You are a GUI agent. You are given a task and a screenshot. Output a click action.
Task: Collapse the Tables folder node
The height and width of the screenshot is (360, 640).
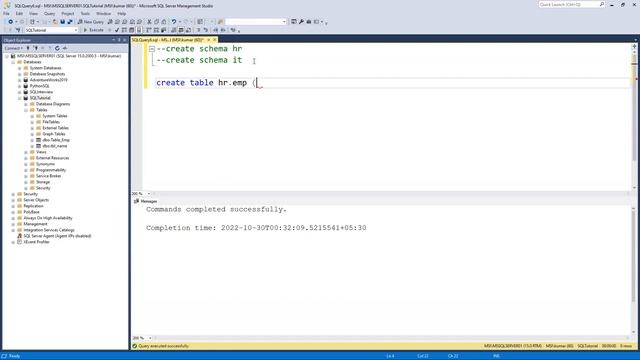(26, 110)
